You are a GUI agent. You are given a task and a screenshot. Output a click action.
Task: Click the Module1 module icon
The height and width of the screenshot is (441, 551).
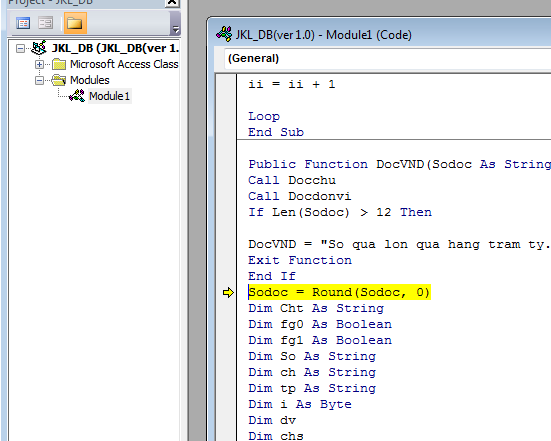[77, 96]
